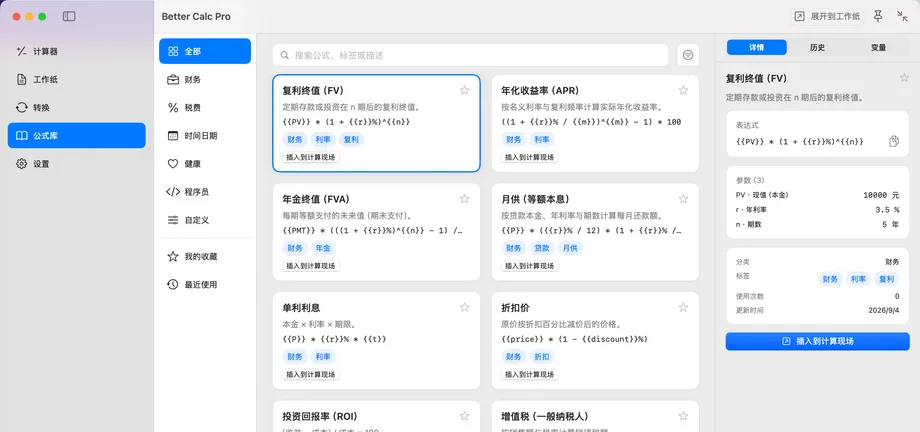Select 公式库 in the left sidebar
The height and width of the screenshot is (432, 920).
point(76,136)
